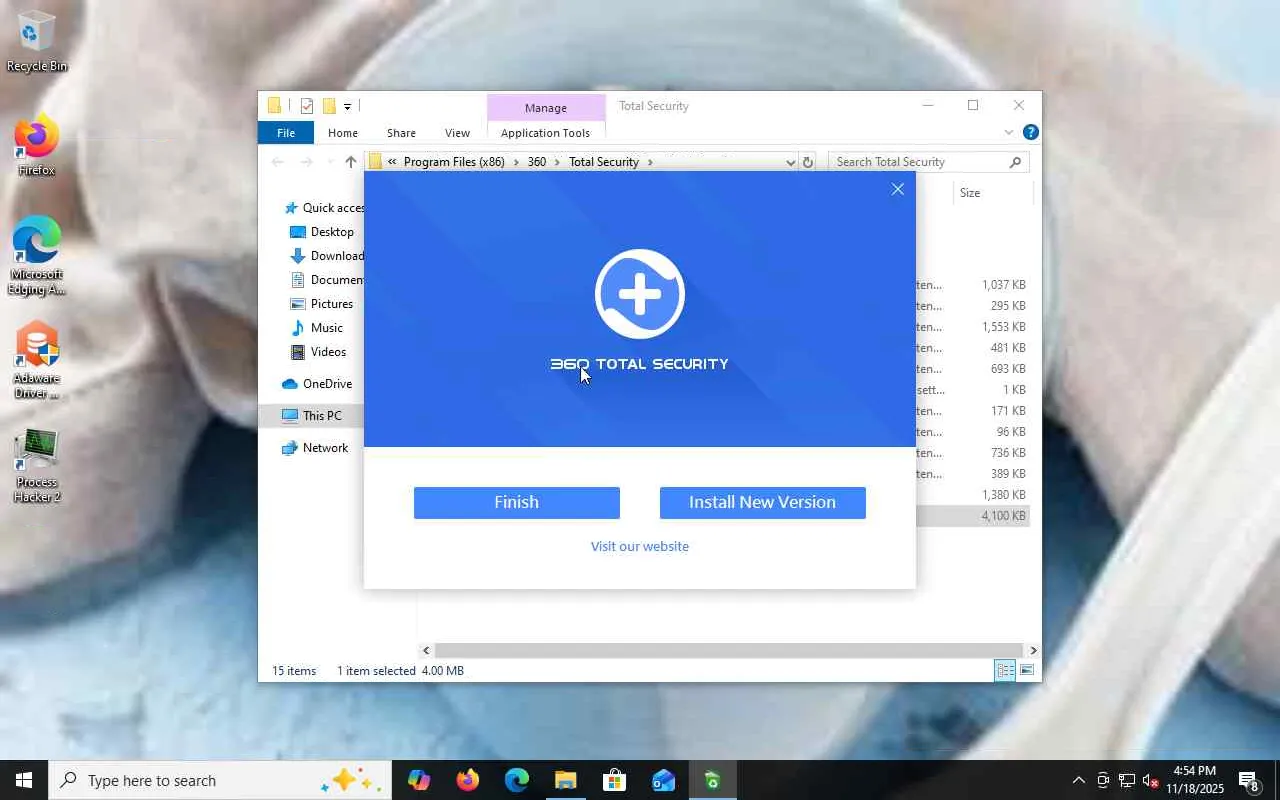The width and height of the screenshot is (1280, 800).
Task: Click the 360 Total Security logo emblem
Action: pos(640,294)
